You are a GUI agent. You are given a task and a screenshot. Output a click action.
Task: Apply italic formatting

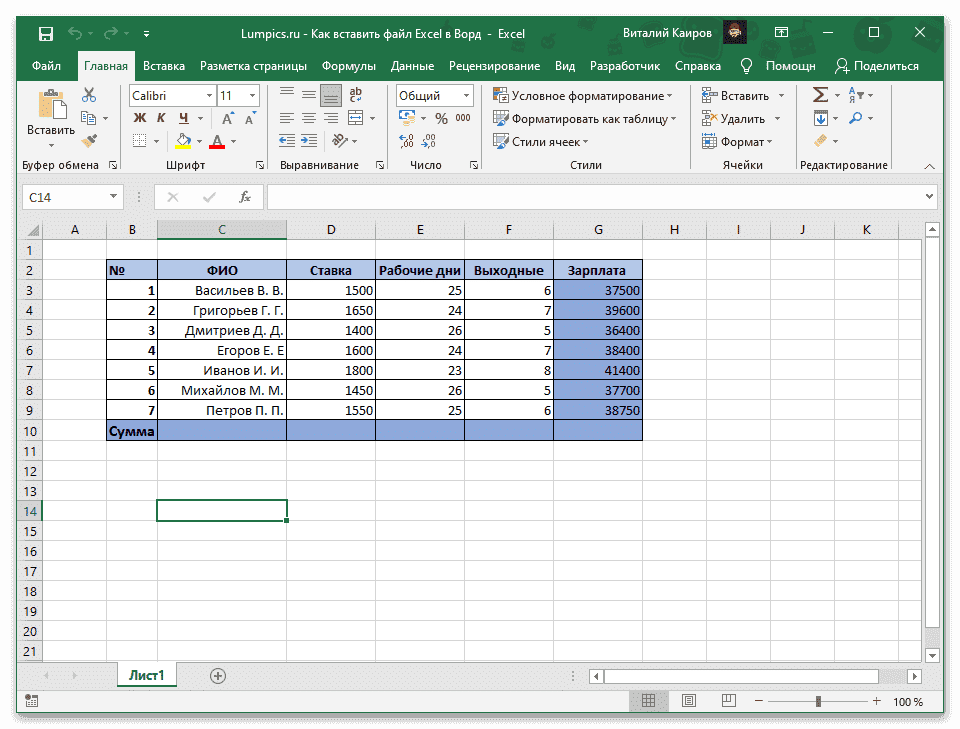pos(162,117)
